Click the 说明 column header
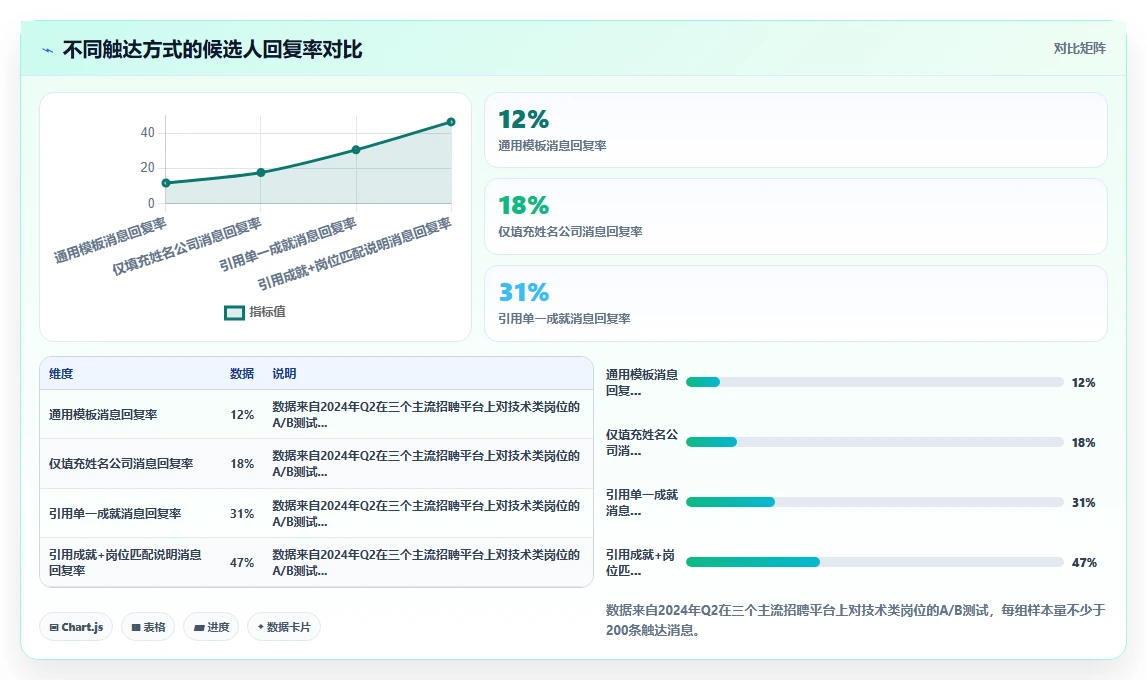 point(285,374)
